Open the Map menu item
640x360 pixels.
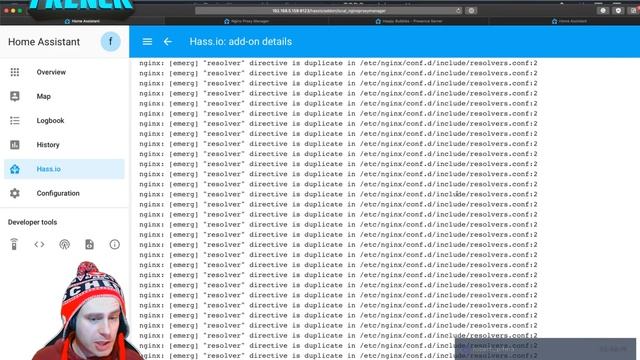(x=64, y=96)
